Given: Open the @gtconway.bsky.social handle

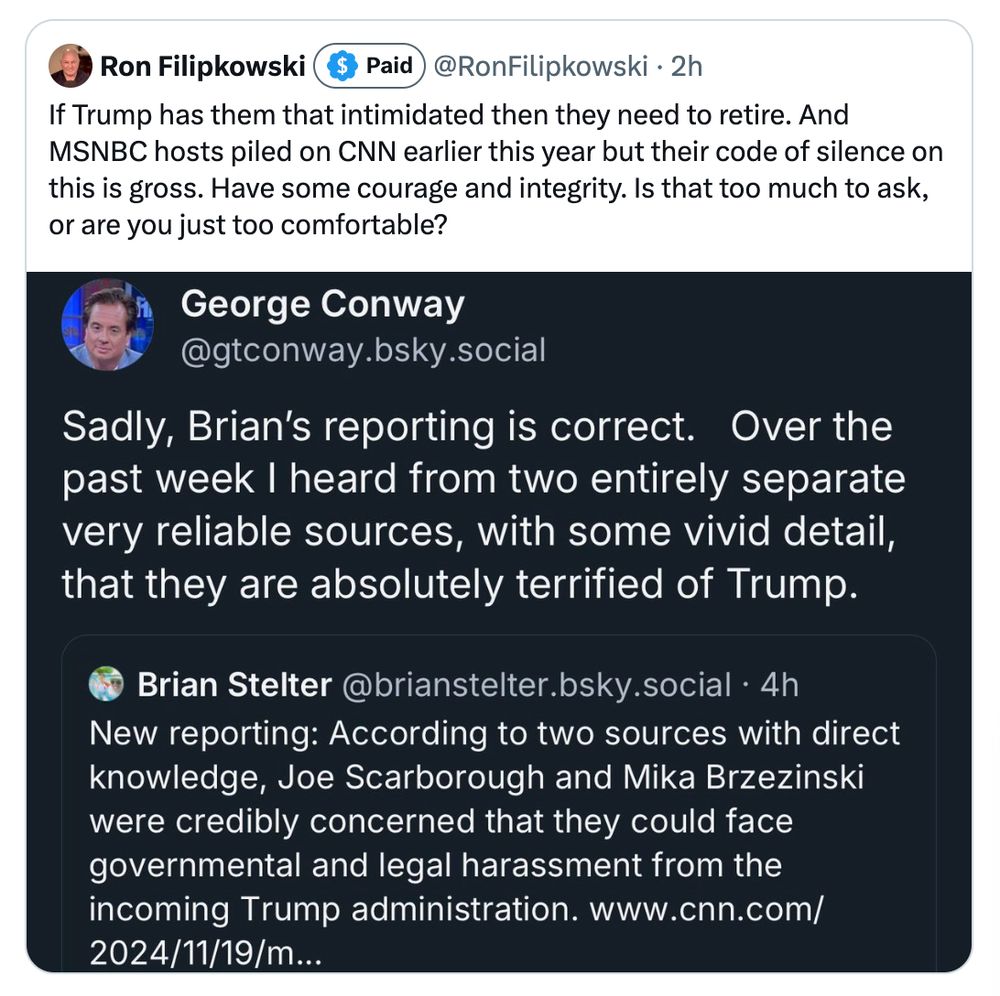Looking at the screenshot, I should 363,350.
